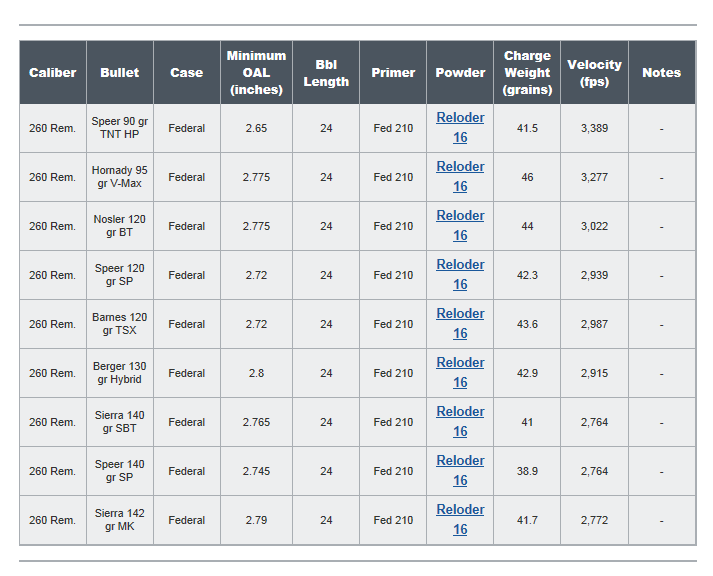713x576 pixels.
Task: Click the Notes column header
Action: 662,73
